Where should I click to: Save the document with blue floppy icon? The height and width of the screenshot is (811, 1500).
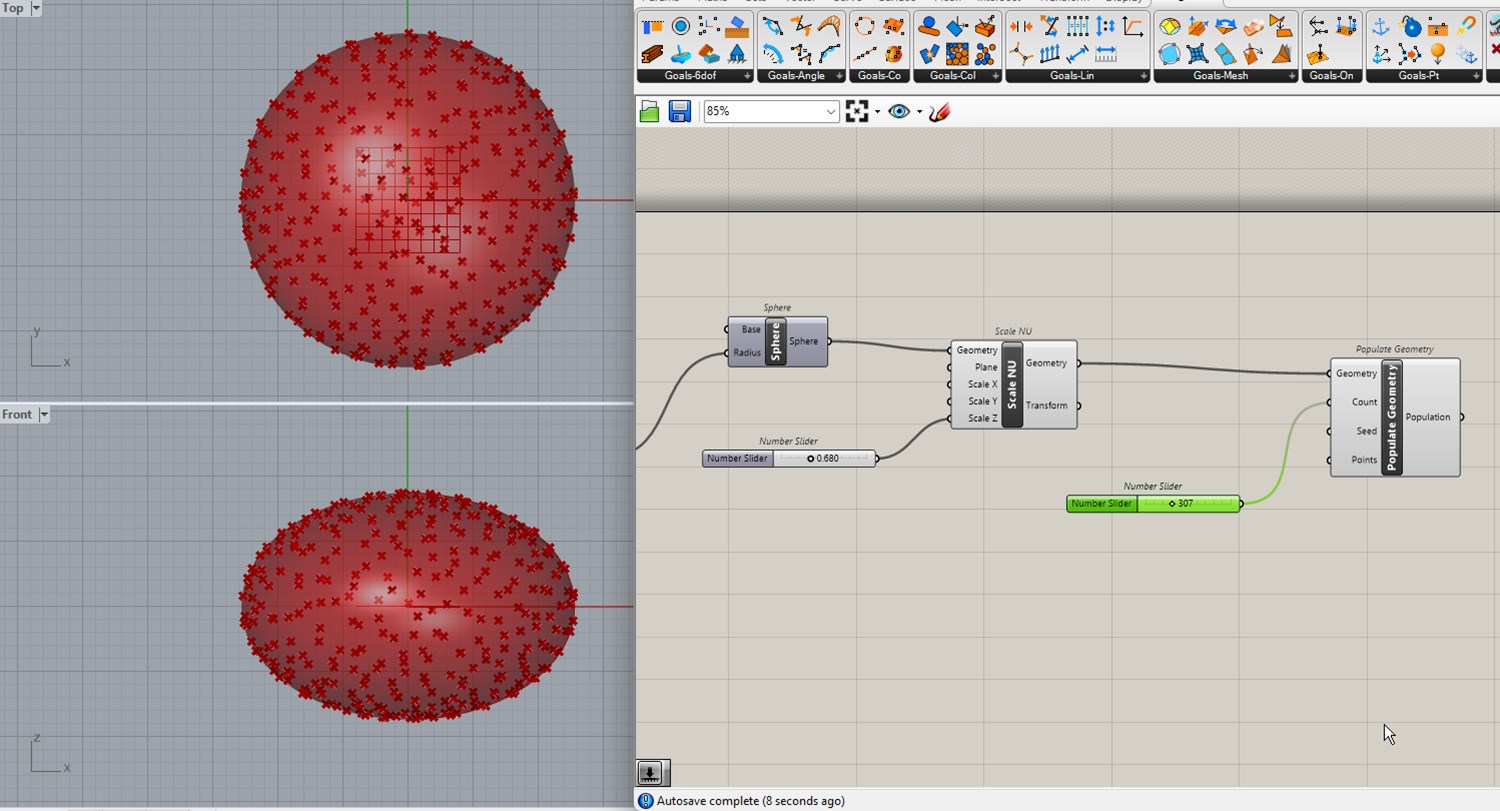pos(680,112)
